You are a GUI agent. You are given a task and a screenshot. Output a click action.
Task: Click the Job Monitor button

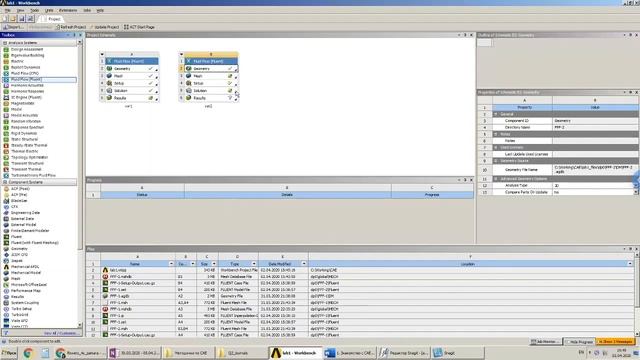pos(545,341)
